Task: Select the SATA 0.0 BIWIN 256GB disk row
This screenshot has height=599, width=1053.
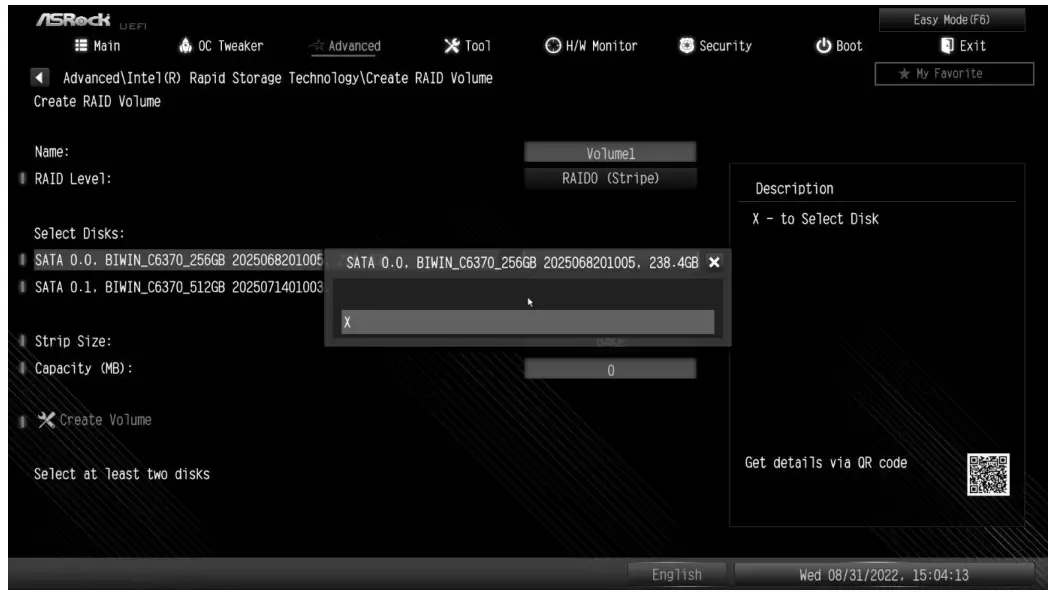Action: pos(179,260)
